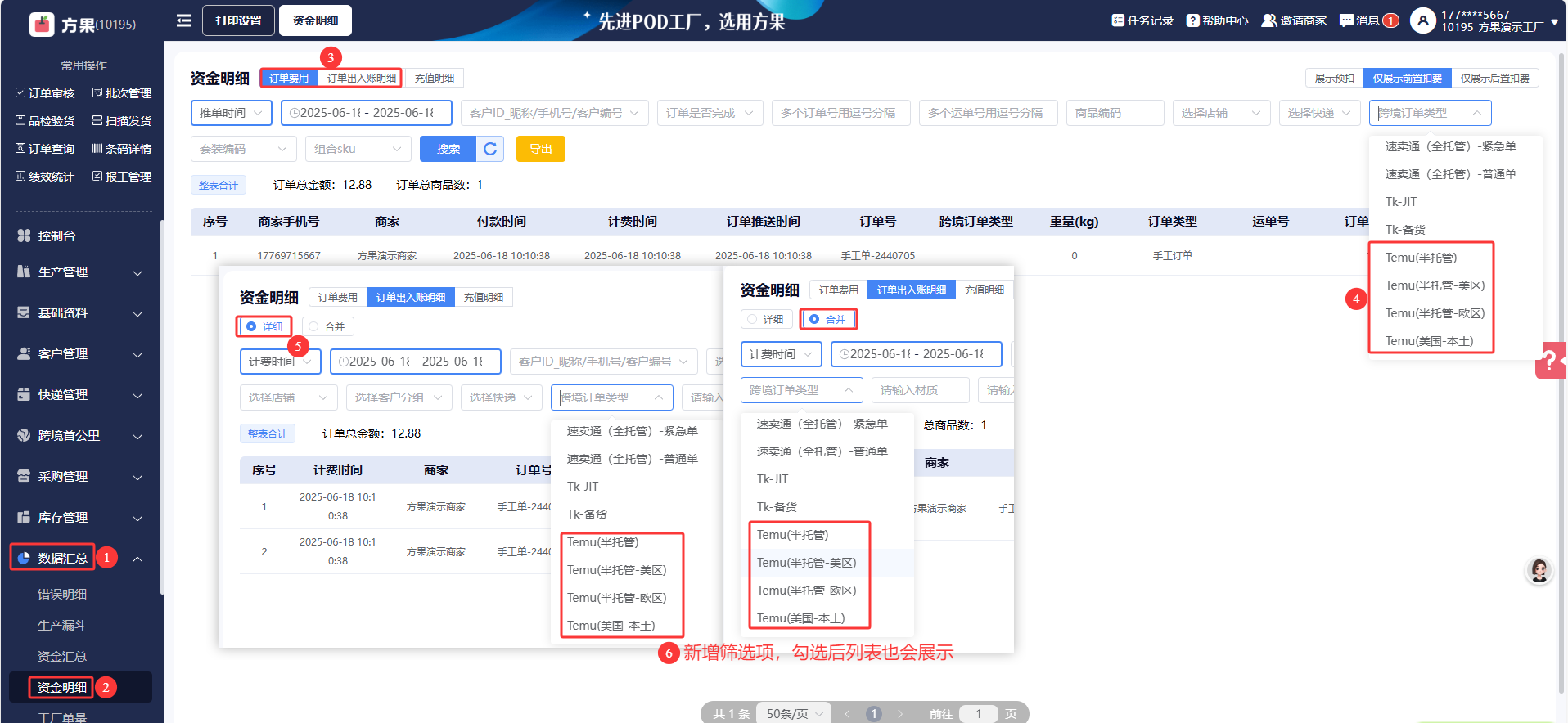The height and width of the screenshot is (723, 1568).
Task: Click the hamburger menu collapse icon
Action: (x=184, y=20)
